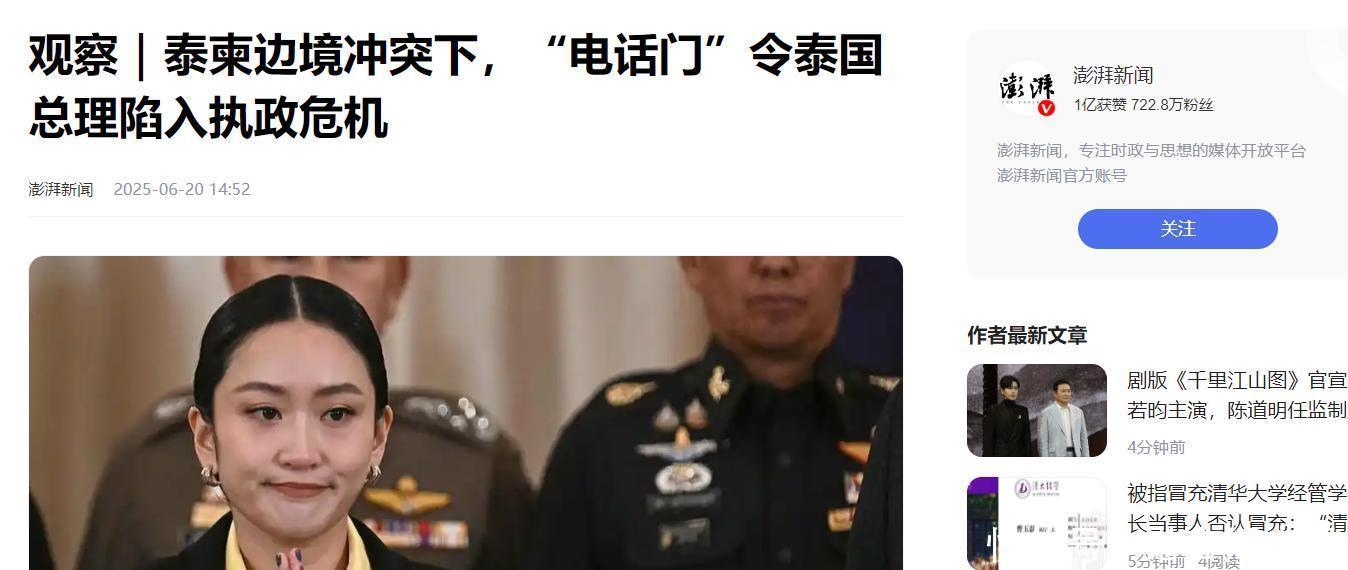
Task: Click the 澎湃新闻 author link under the headline
Action: (x=61, y=189)
